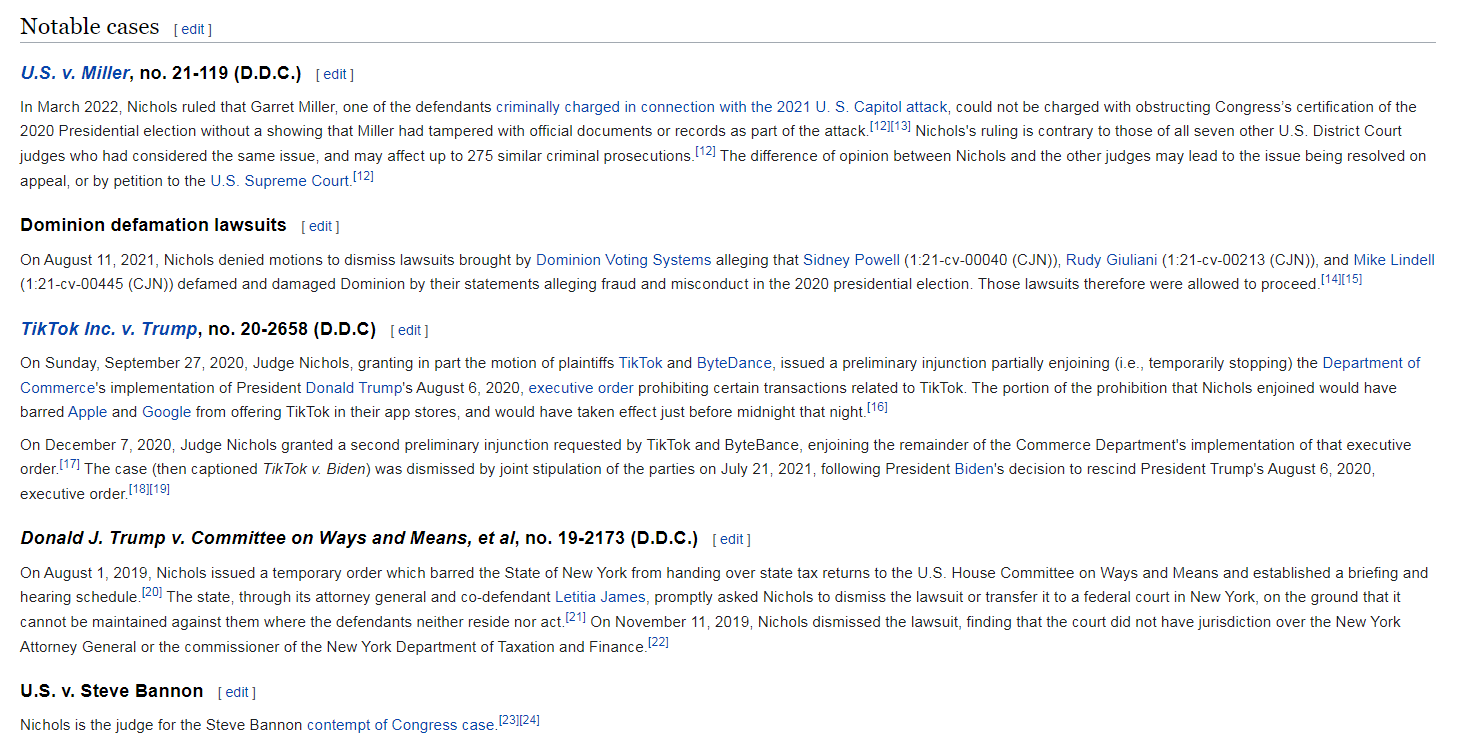Jump to citation 12 after 'U.S. Supreme Court'
Image resolution: width=1458 pixels, height=739 pixels.
pos(363,177)
